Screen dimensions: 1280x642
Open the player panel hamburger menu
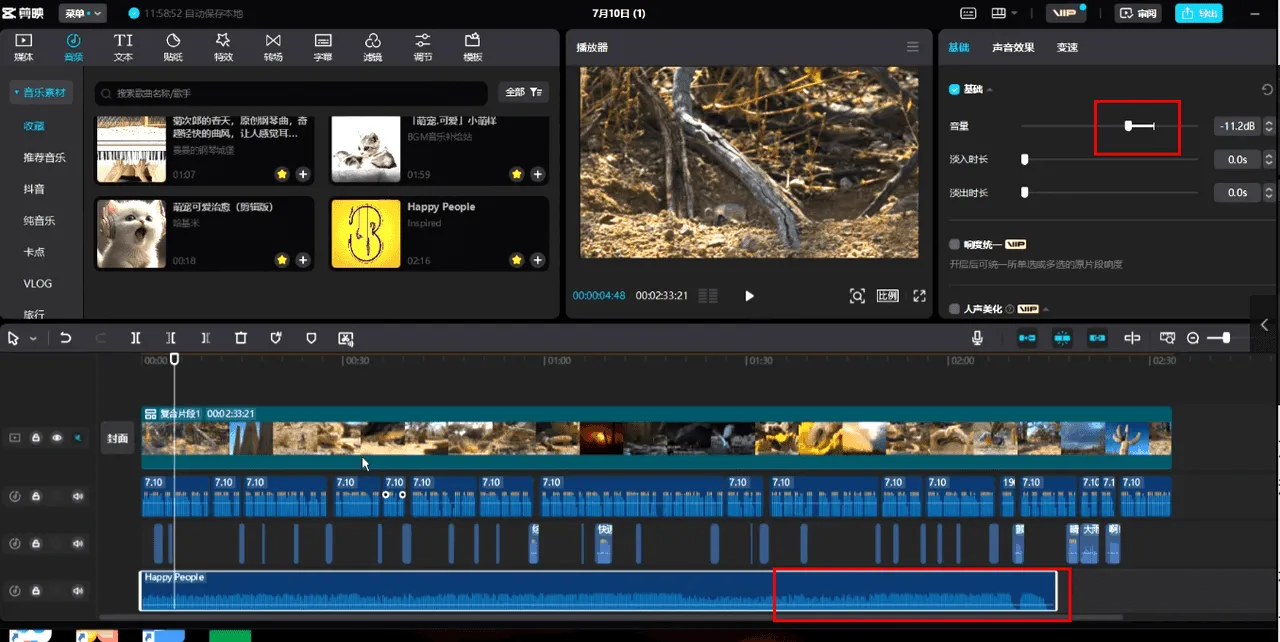point(912,47)
